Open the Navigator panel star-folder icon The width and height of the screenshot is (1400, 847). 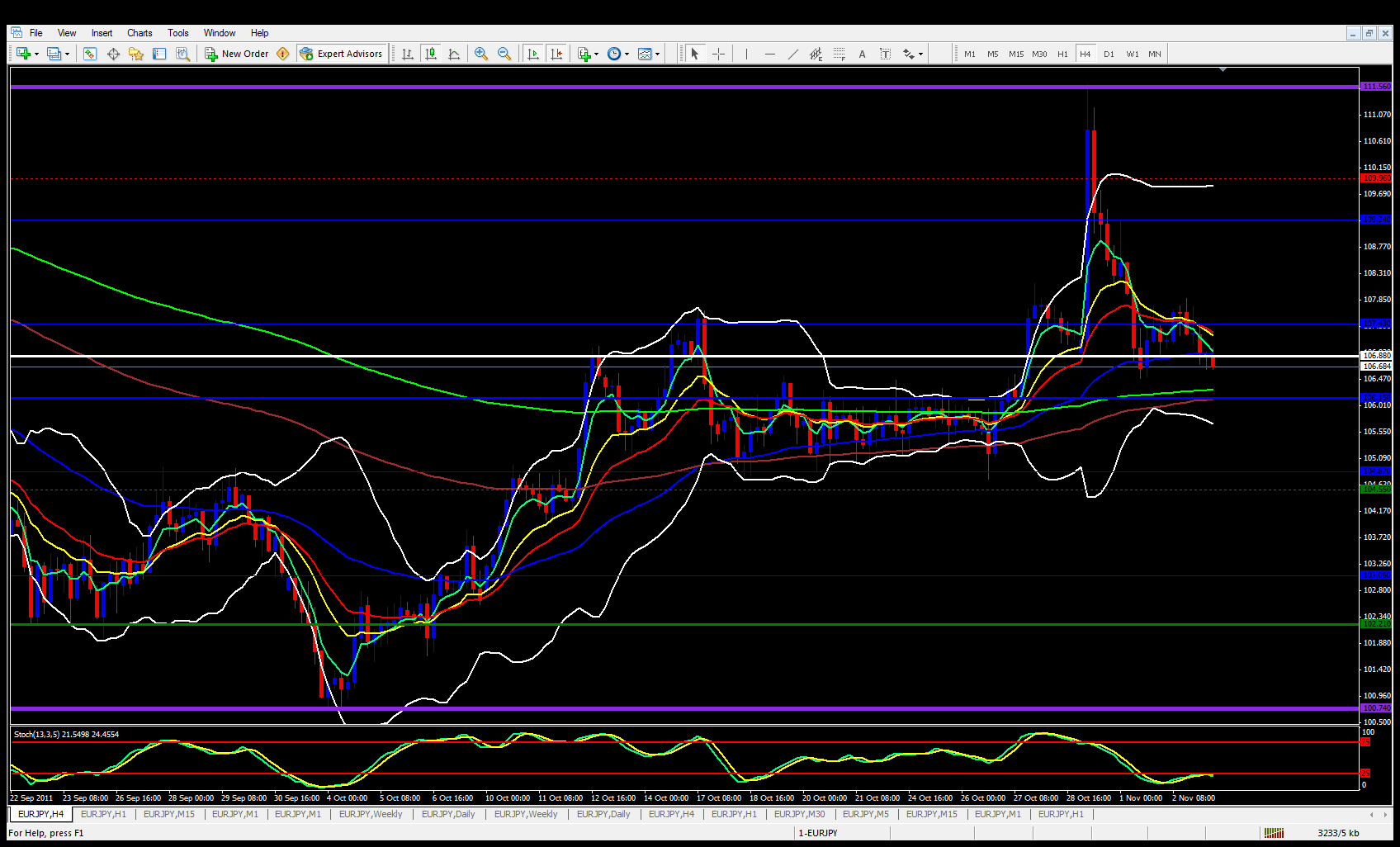click(x=136, y=54)
